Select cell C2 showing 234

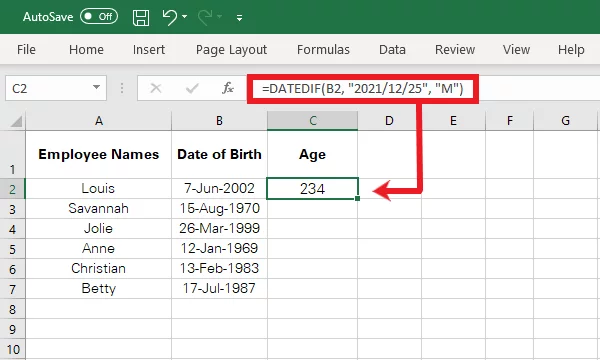(312, 188)
